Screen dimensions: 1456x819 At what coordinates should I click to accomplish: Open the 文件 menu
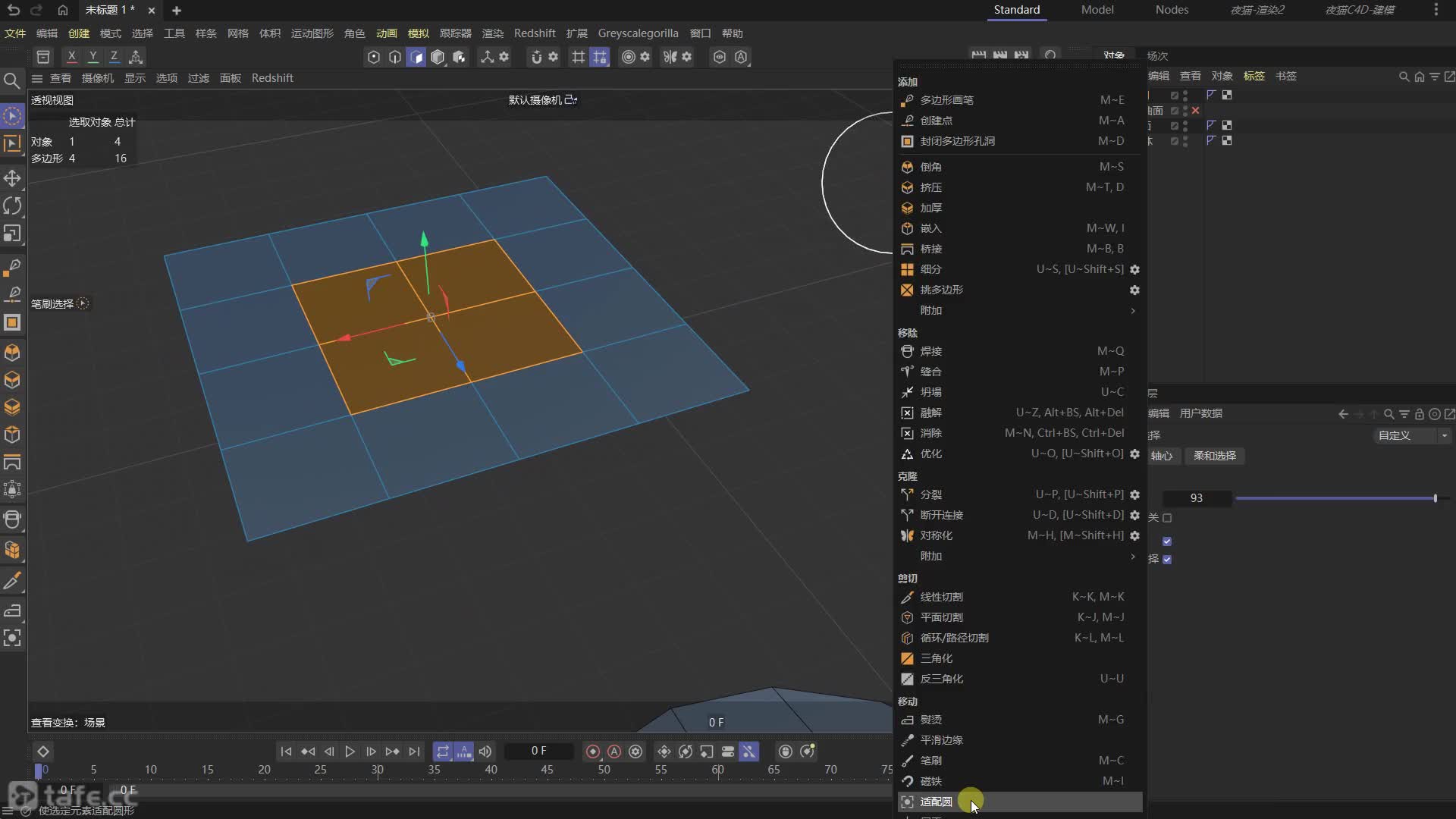(x=15, y=33)
